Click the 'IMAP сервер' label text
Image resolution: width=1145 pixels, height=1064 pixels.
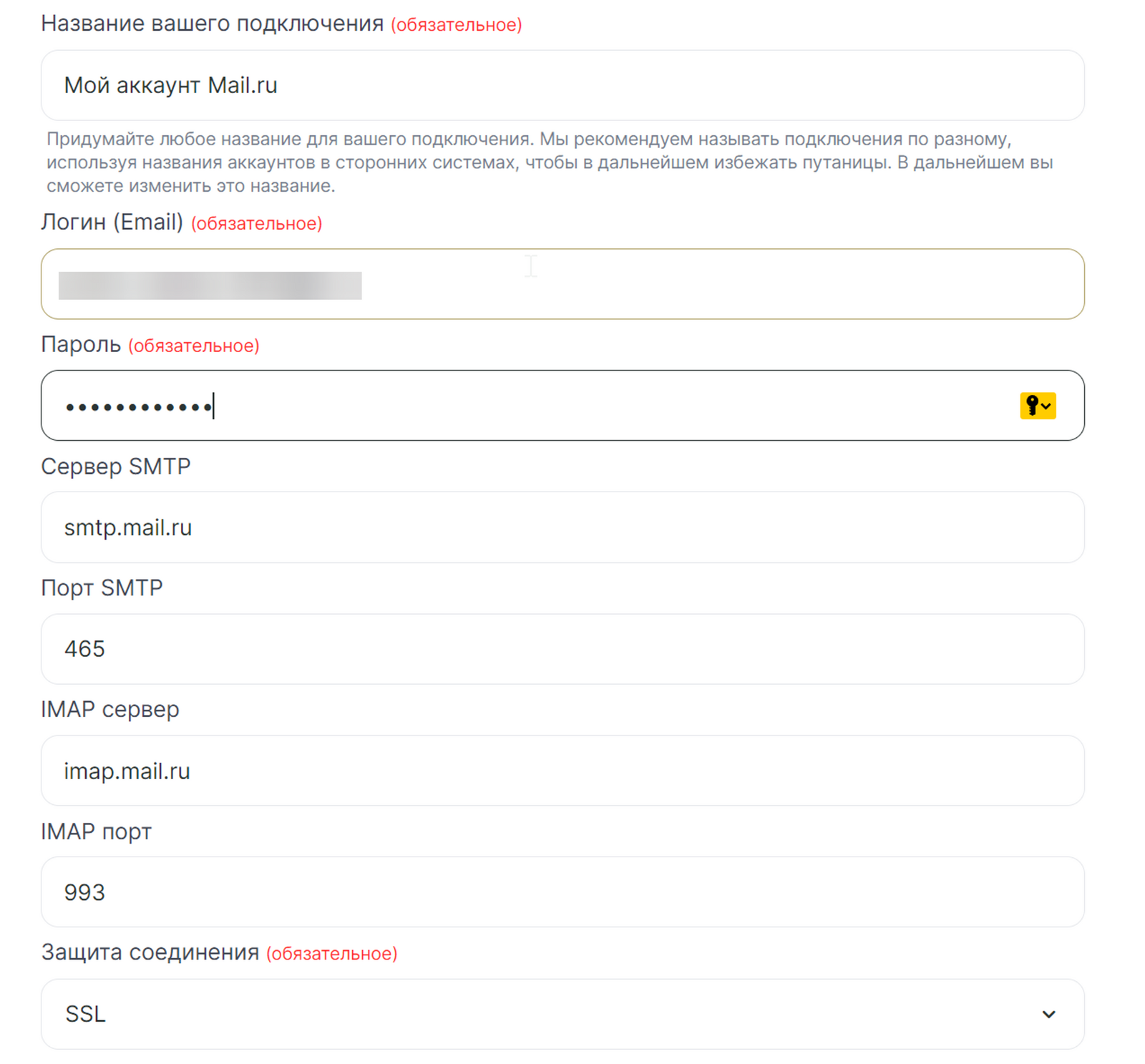pyautogui.click(x=110, y=710)
